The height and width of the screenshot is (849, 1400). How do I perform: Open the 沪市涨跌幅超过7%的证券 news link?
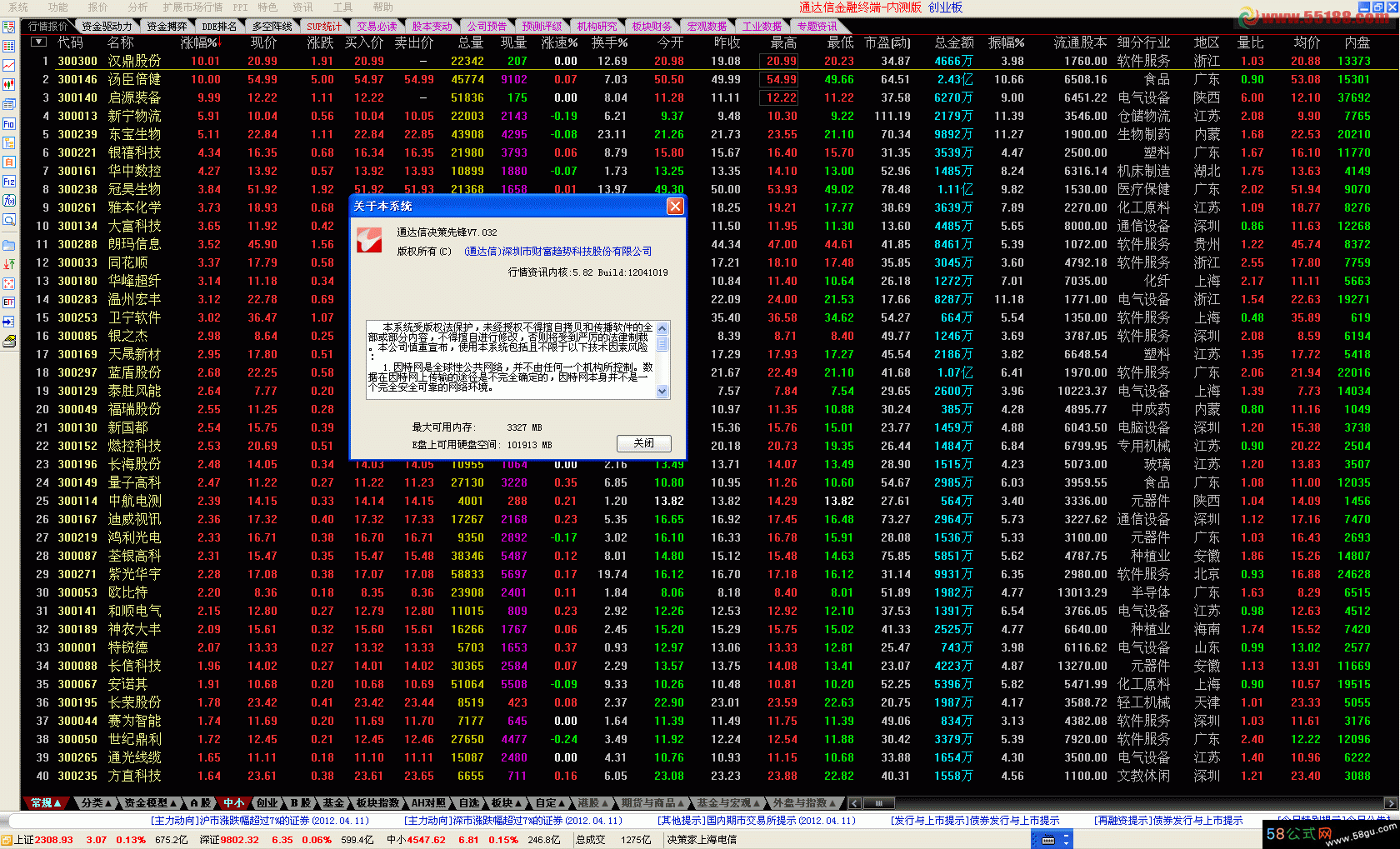(x=259, y=821)
